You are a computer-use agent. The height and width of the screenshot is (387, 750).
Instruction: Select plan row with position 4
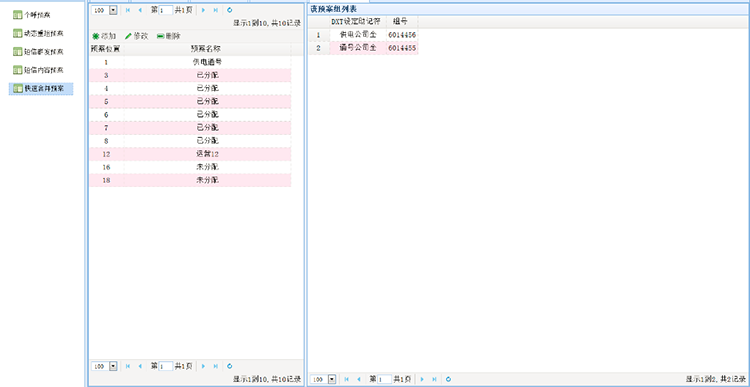[190, 88]
